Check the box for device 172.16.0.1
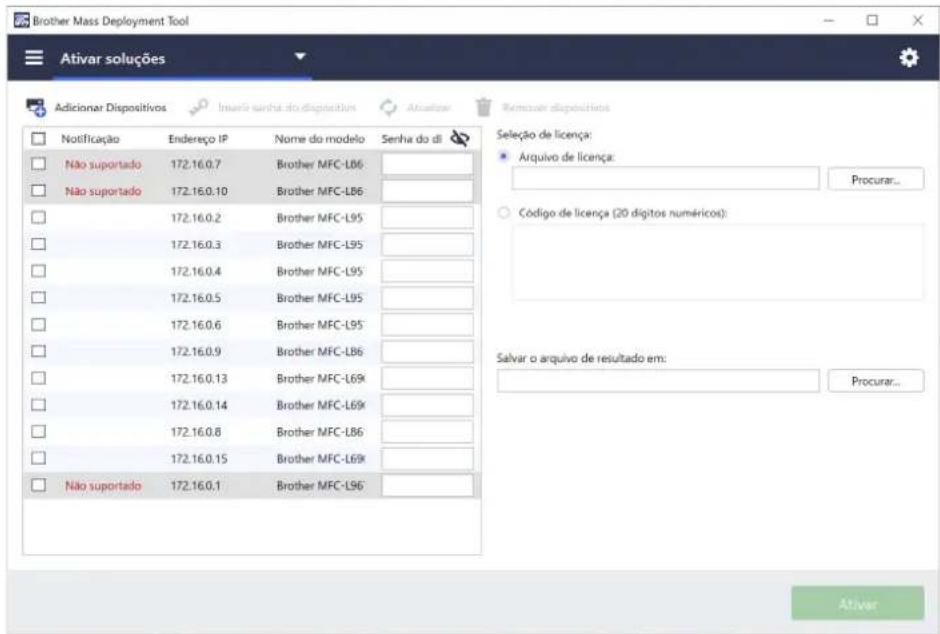The image size is (940, 634). coord(38,485)
